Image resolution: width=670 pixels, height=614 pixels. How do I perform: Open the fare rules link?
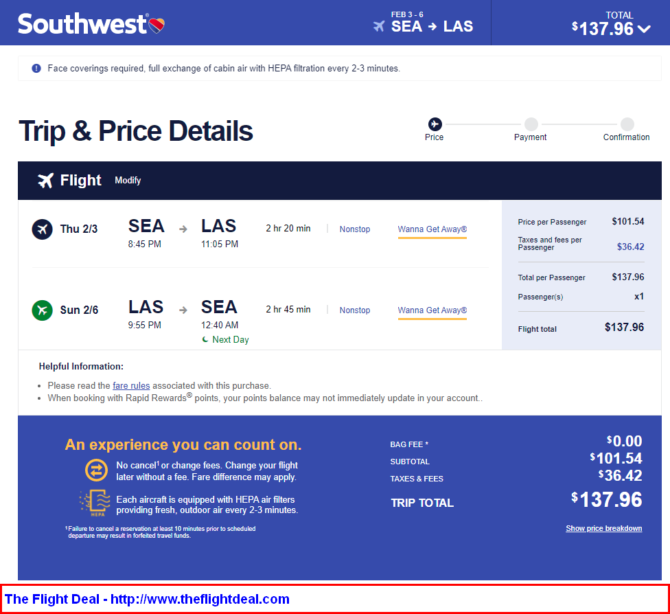coord(131,385)
